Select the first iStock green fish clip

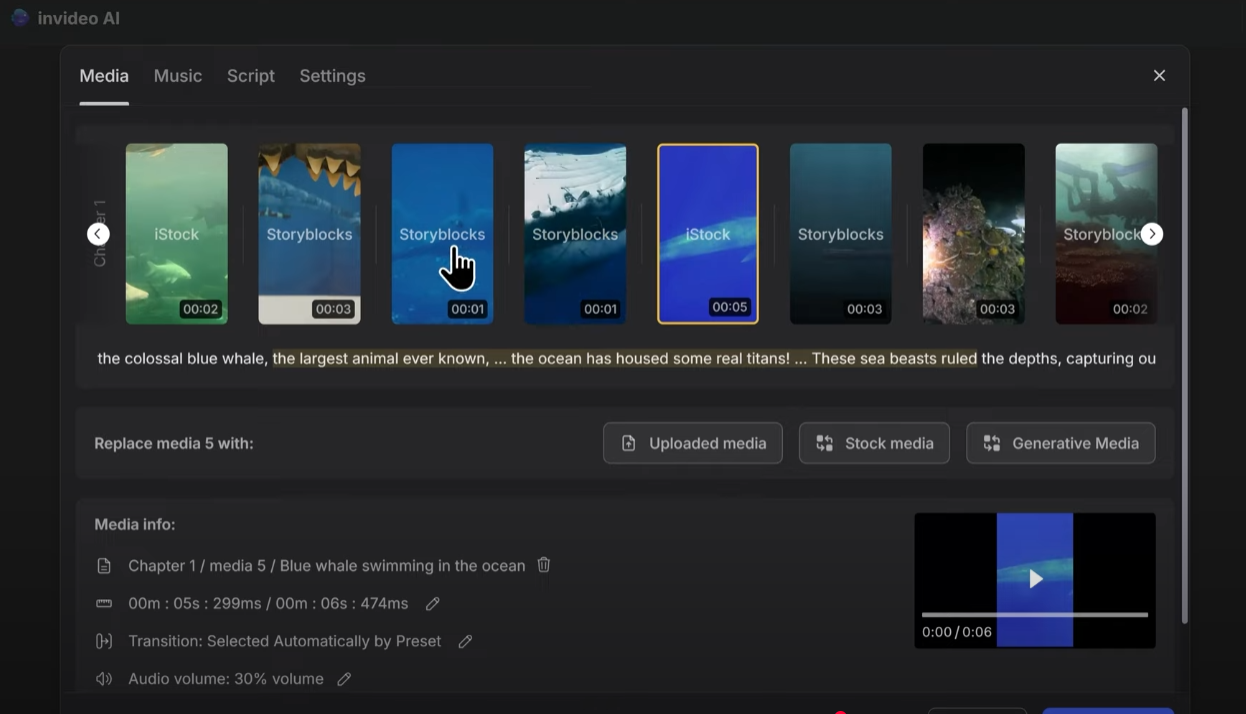[x=176, y=234]
